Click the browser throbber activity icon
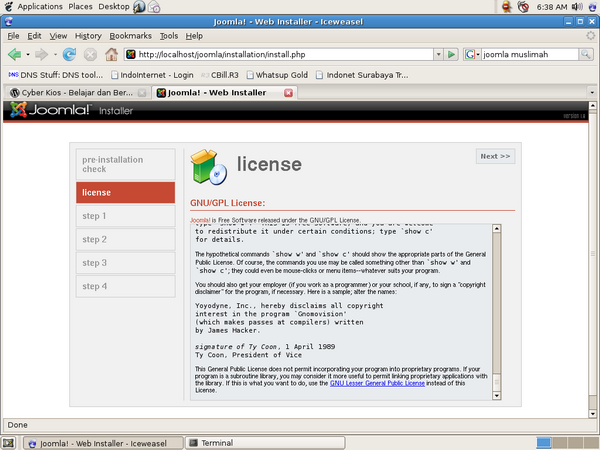Image resolution: width=600 pixels, height=450 pixels. tap(591, 36)
